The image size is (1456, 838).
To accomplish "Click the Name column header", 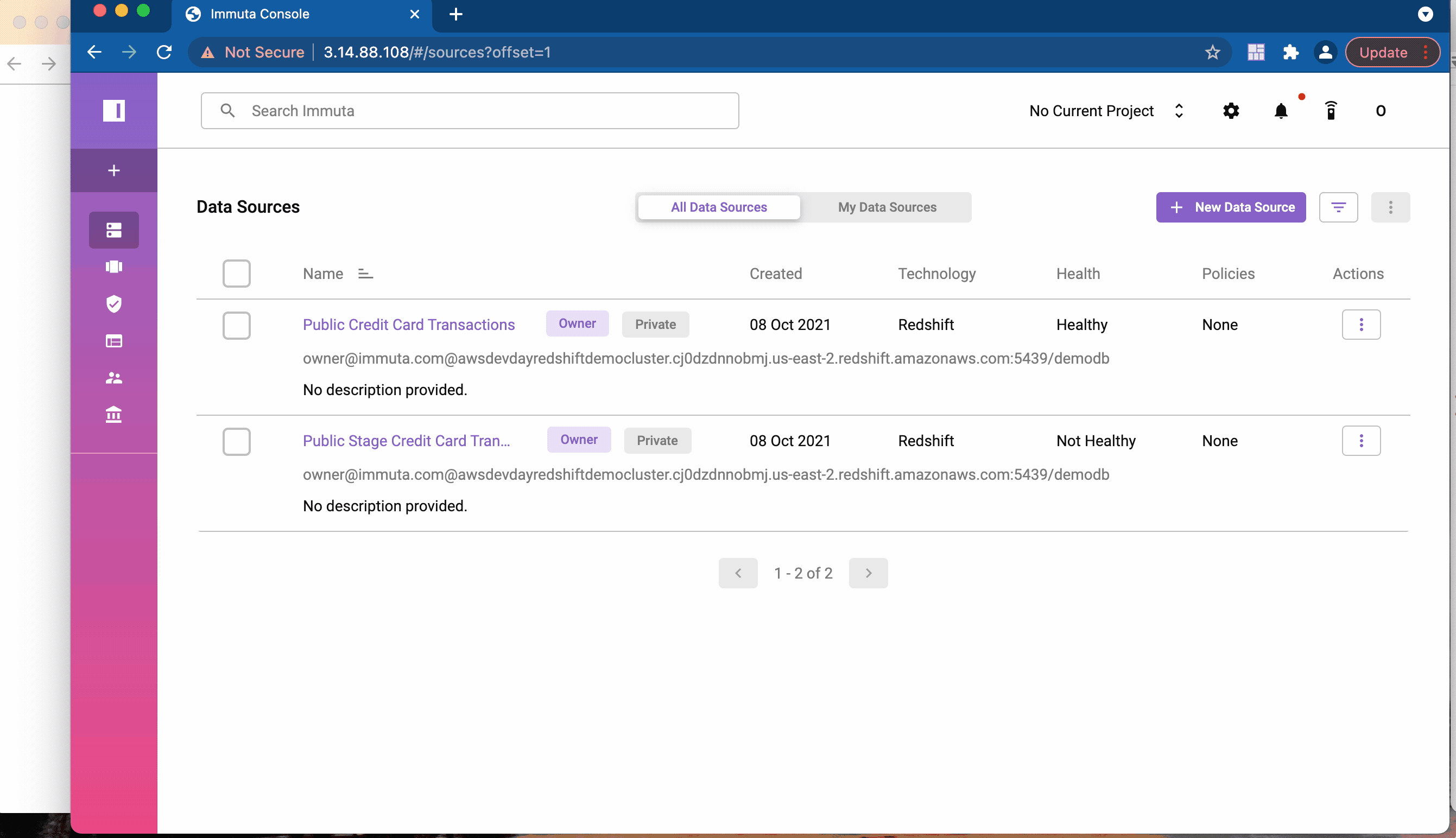I will point(323,274).
